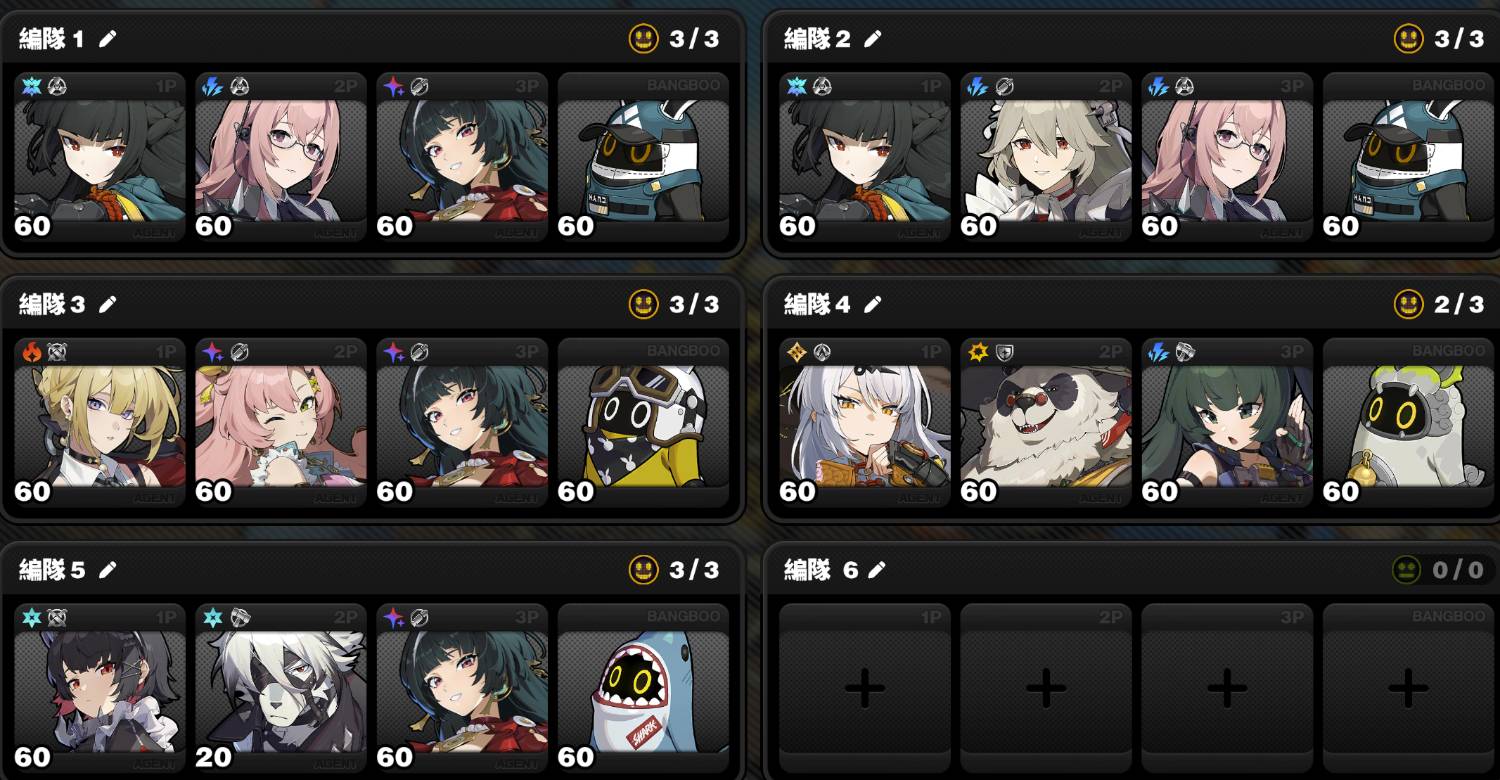Choose the level 20 agent in 編隊 5
The width and height of the screenshot is (1500, 780).
tap(281, 687)
